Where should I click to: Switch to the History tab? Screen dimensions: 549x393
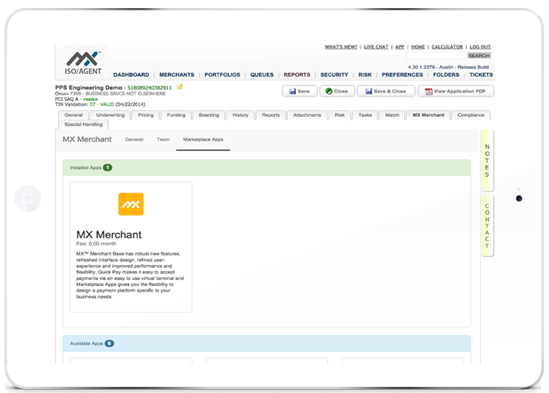point(241,115)
